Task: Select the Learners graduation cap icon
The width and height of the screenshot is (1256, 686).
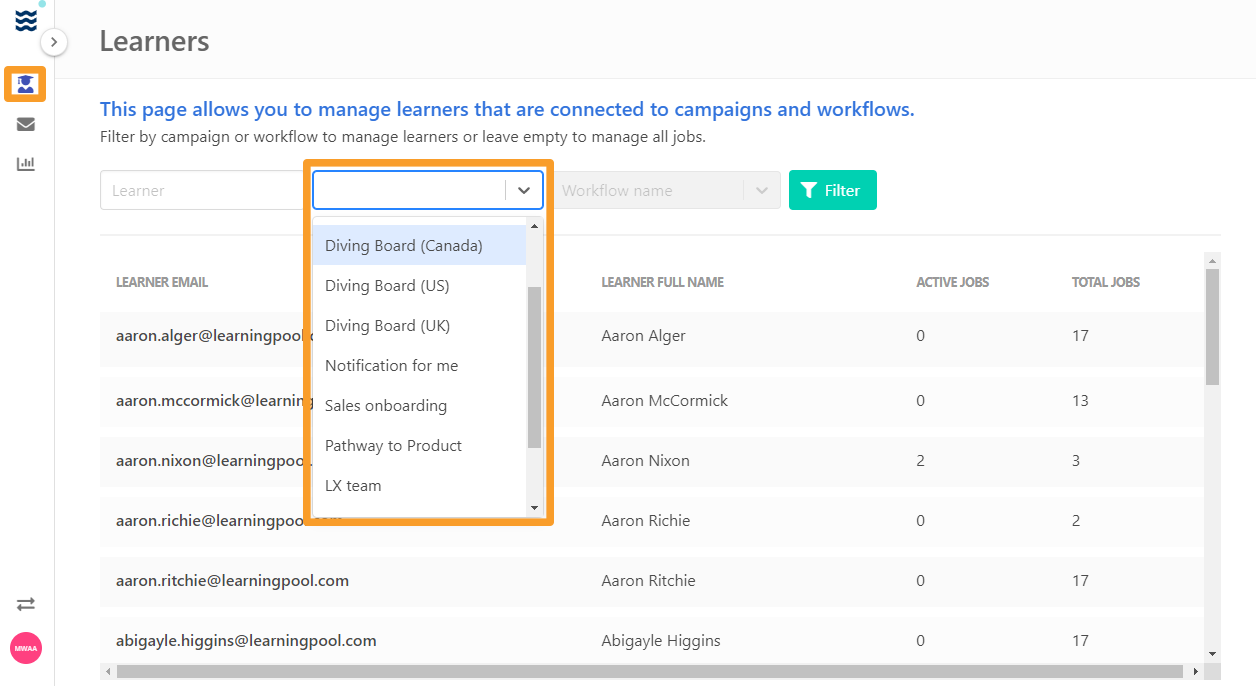Action: [x=25, y=84]
